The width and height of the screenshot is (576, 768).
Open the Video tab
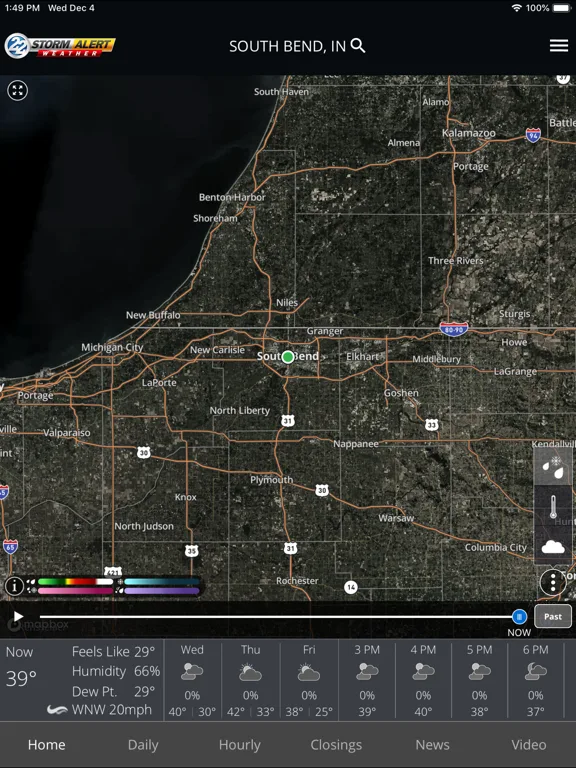[x=528, y=744]
